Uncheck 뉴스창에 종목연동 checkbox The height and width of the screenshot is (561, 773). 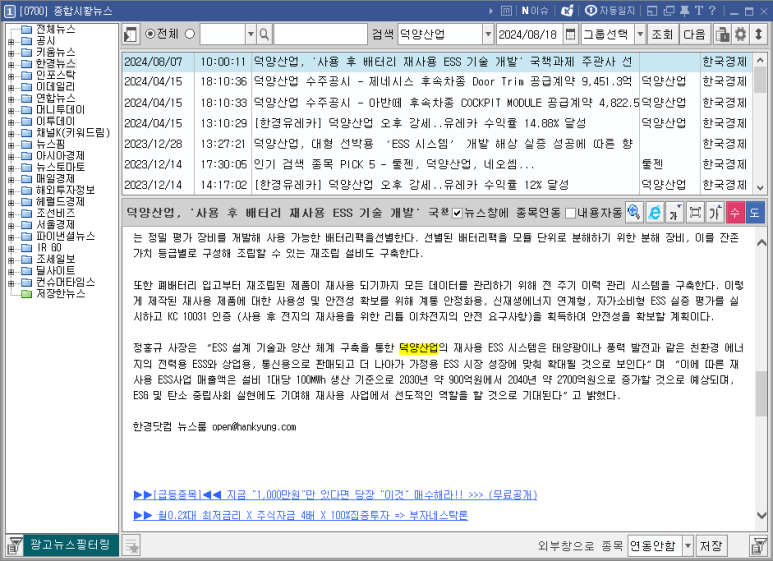[457, 213]
